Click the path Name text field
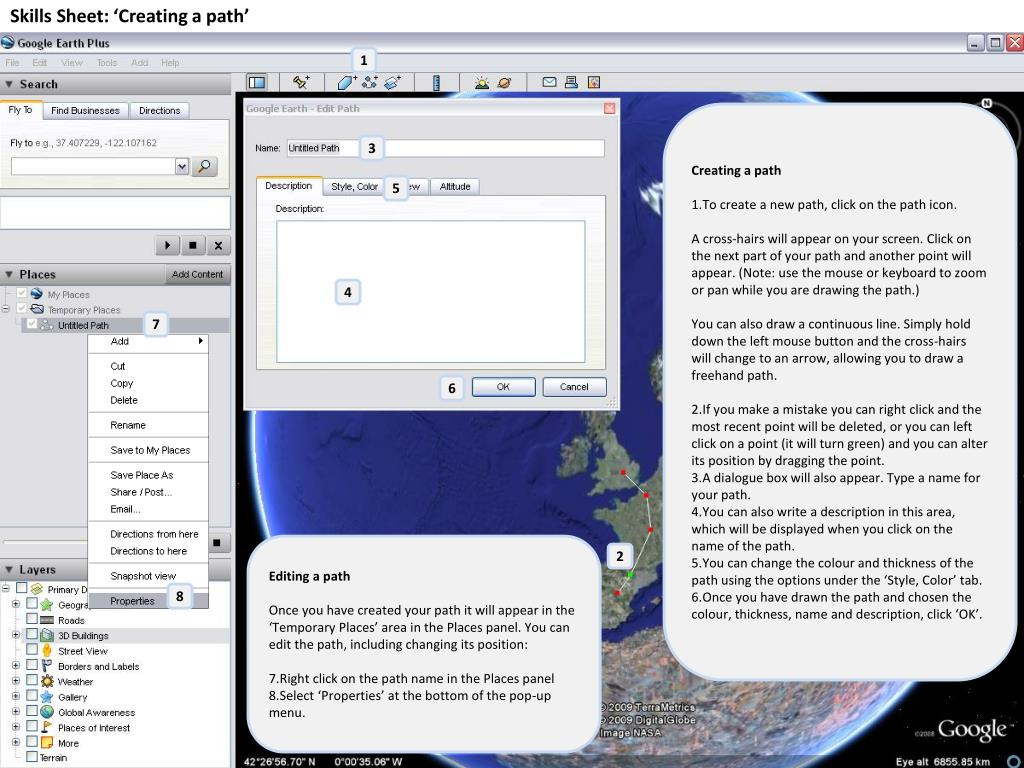 445,148
